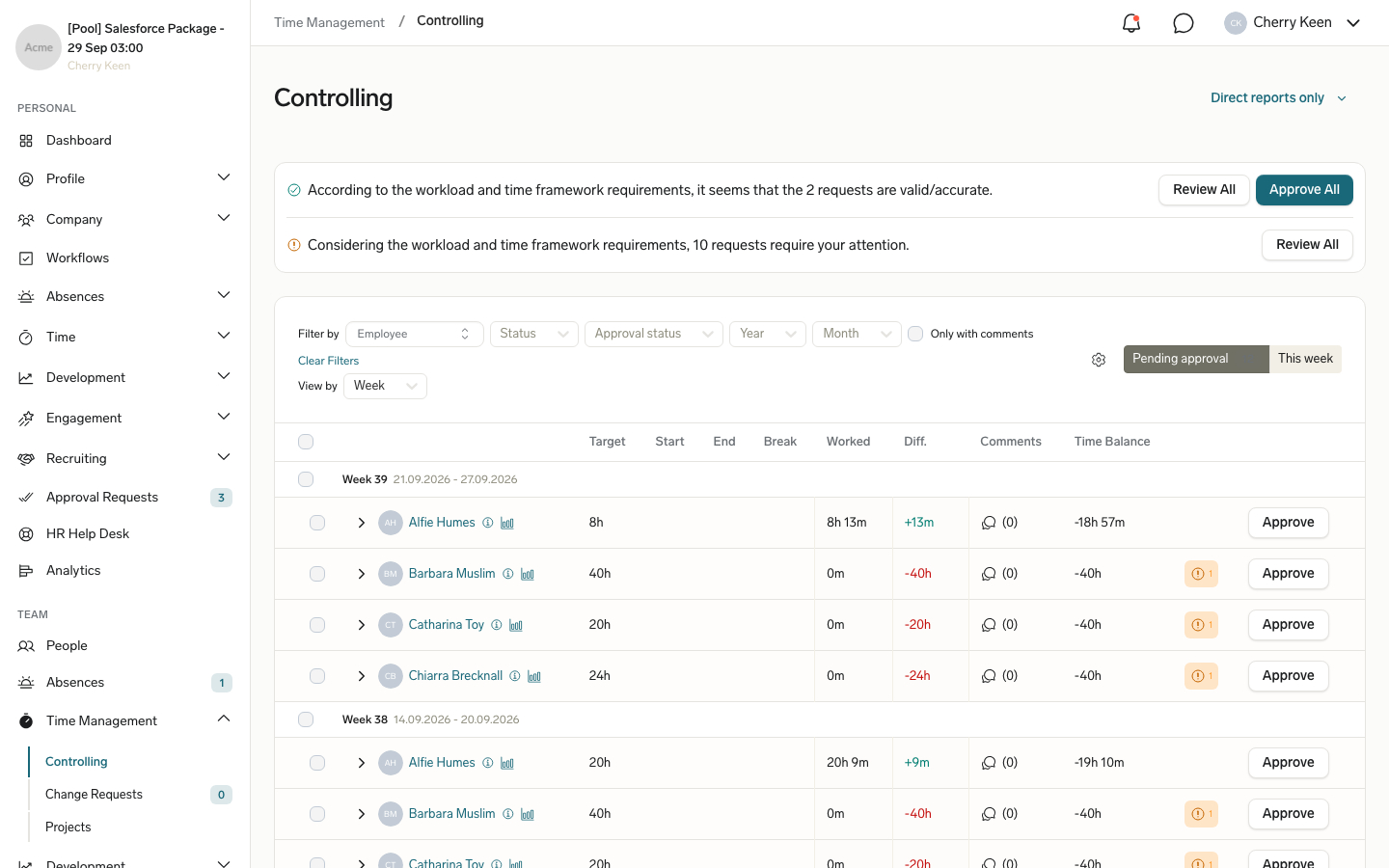This screenshot has height=868, width=1389.
Task: Select the Week 38 group checkbox
Action: 306,719
